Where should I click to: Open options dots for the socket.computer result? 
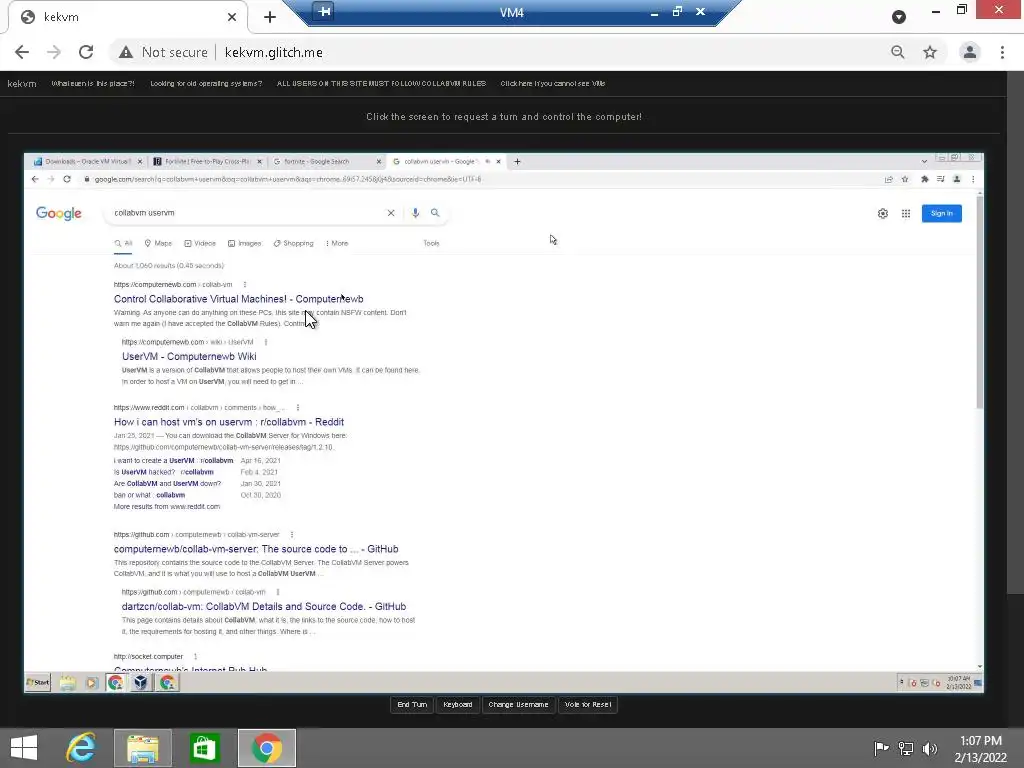tap(195, 656)
